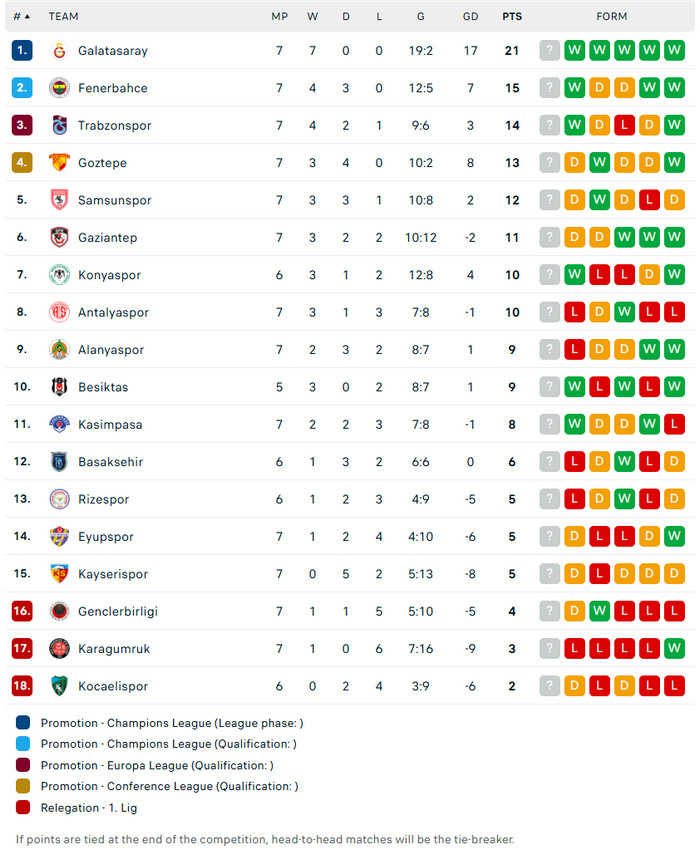
Task: Click Galatasaray's upcoming match question mark
Action: 549,51
